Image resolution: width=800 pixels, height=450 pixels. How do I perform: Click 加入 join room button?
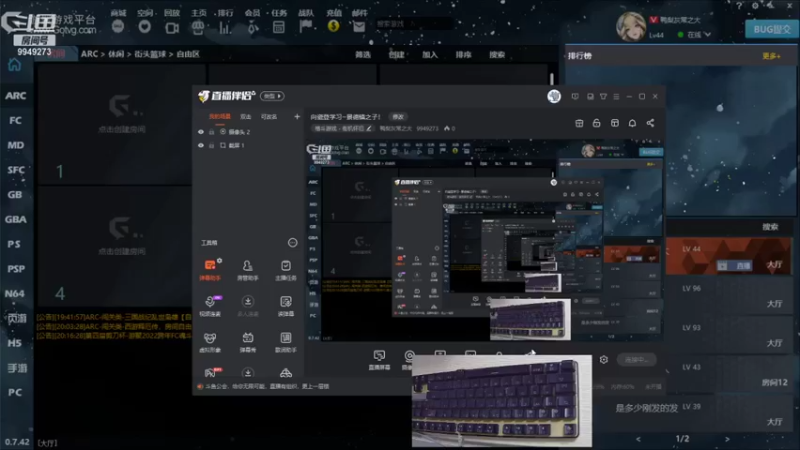point(430,55)
